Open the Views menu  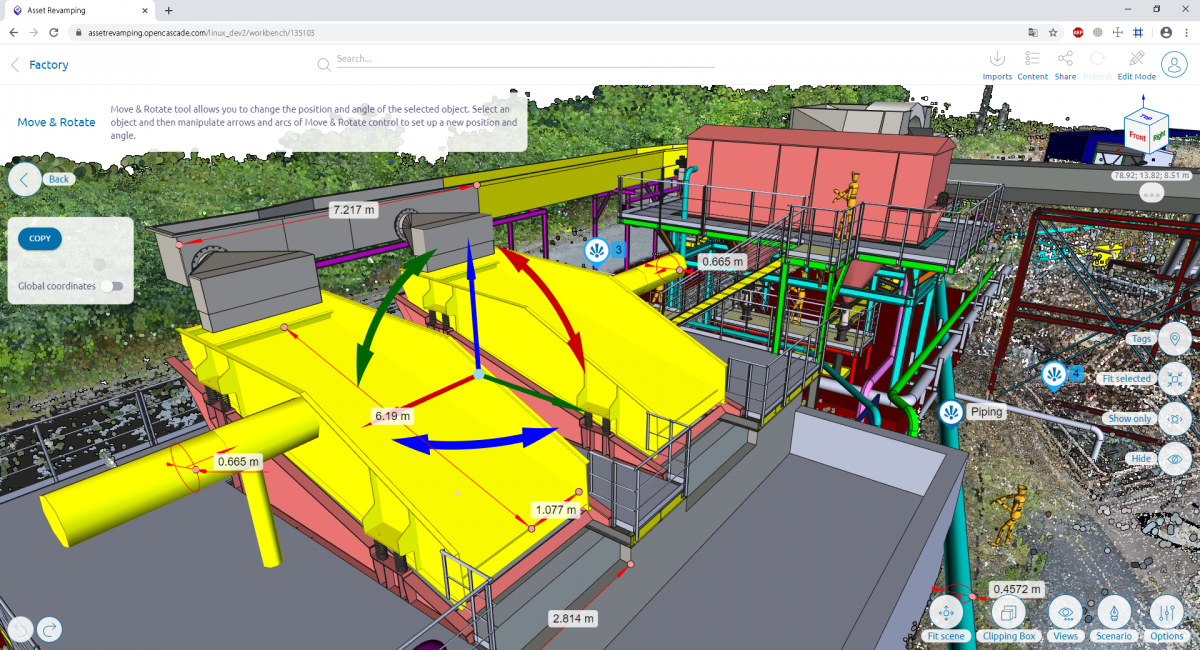tap(1065, 612)
